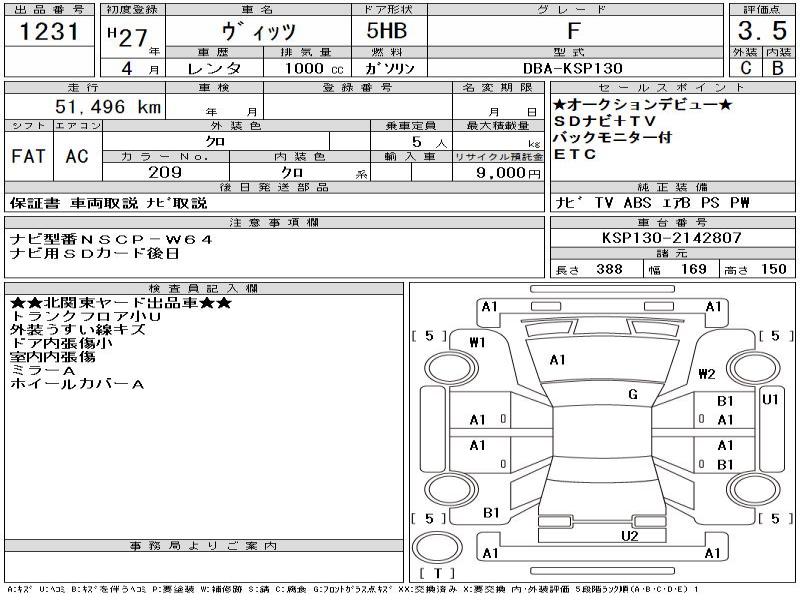Click the W1 repair mark on the car diagram
The width and height of the screenshot is (800, 600).
[x=477, y=342]
